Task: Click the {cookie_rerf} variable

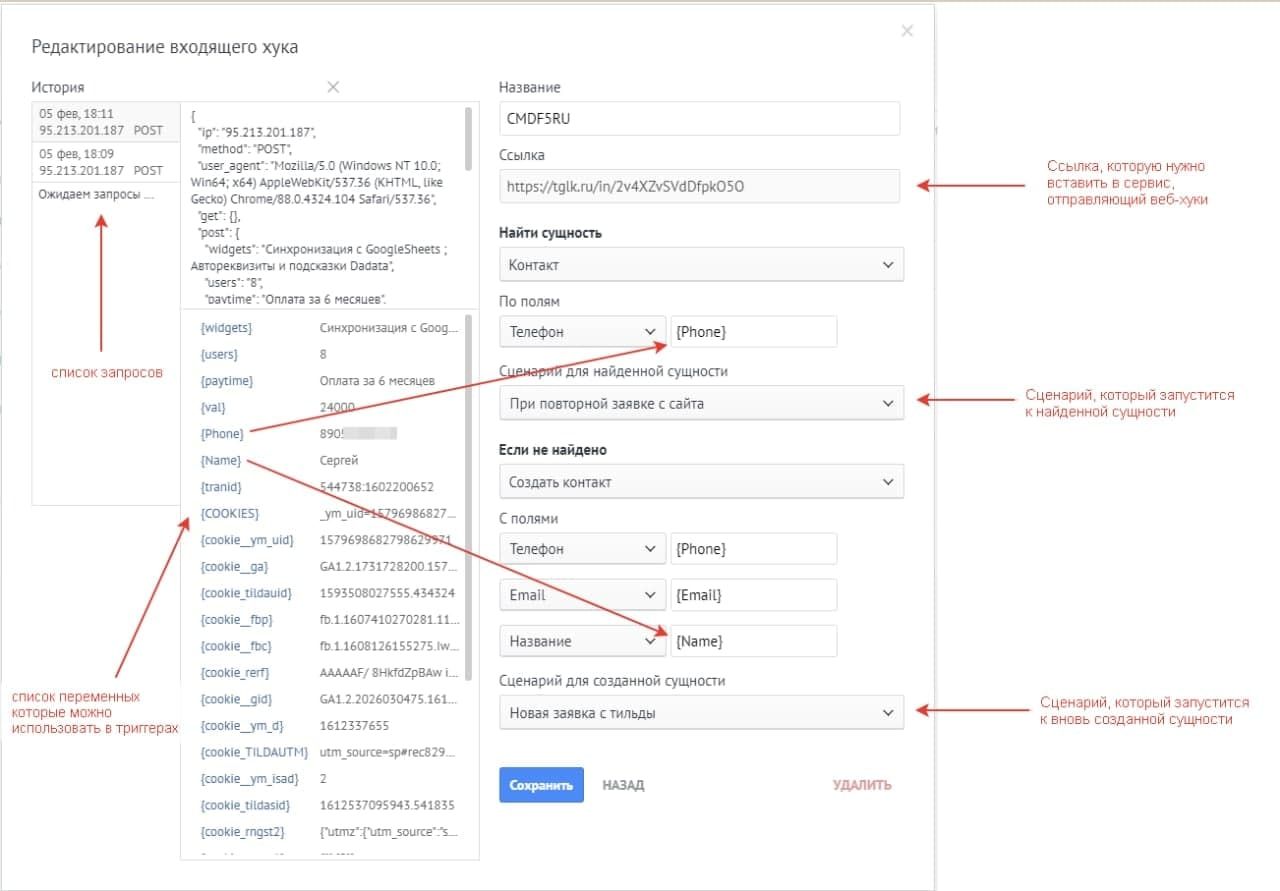Action: [235, 672]
